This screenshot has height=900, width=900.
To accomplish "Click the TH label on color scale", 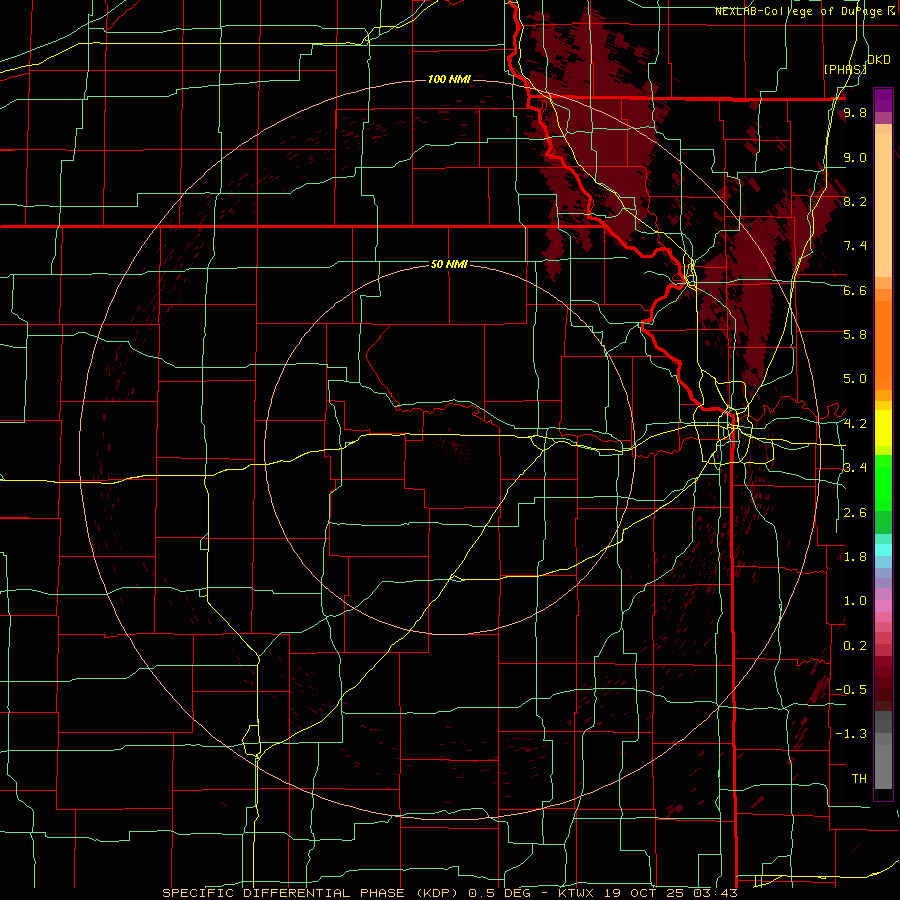I will 859,779.
